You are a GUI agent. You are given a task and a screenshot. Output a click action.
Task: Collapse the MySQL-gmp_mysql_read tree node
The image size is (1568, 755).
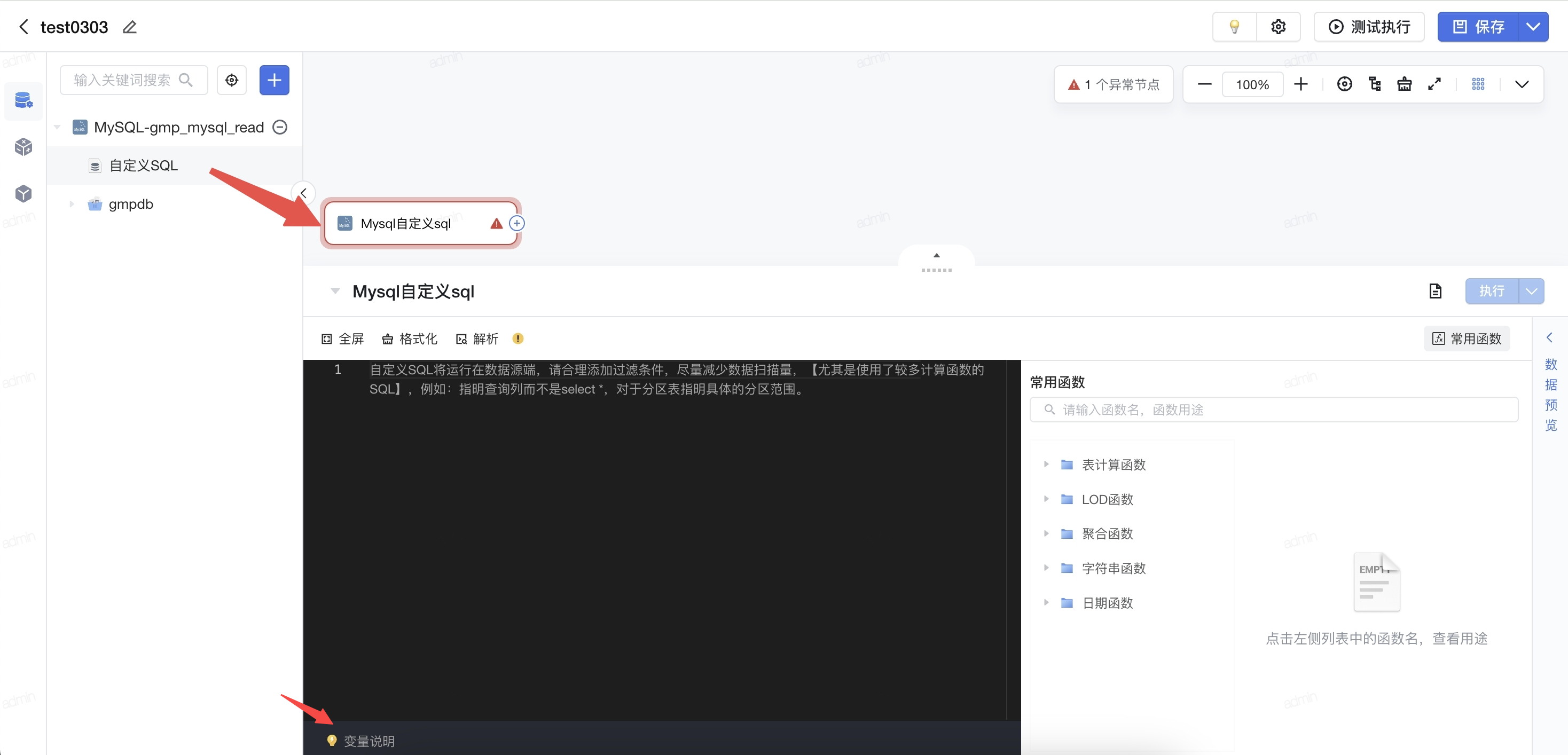coord(57,127)
